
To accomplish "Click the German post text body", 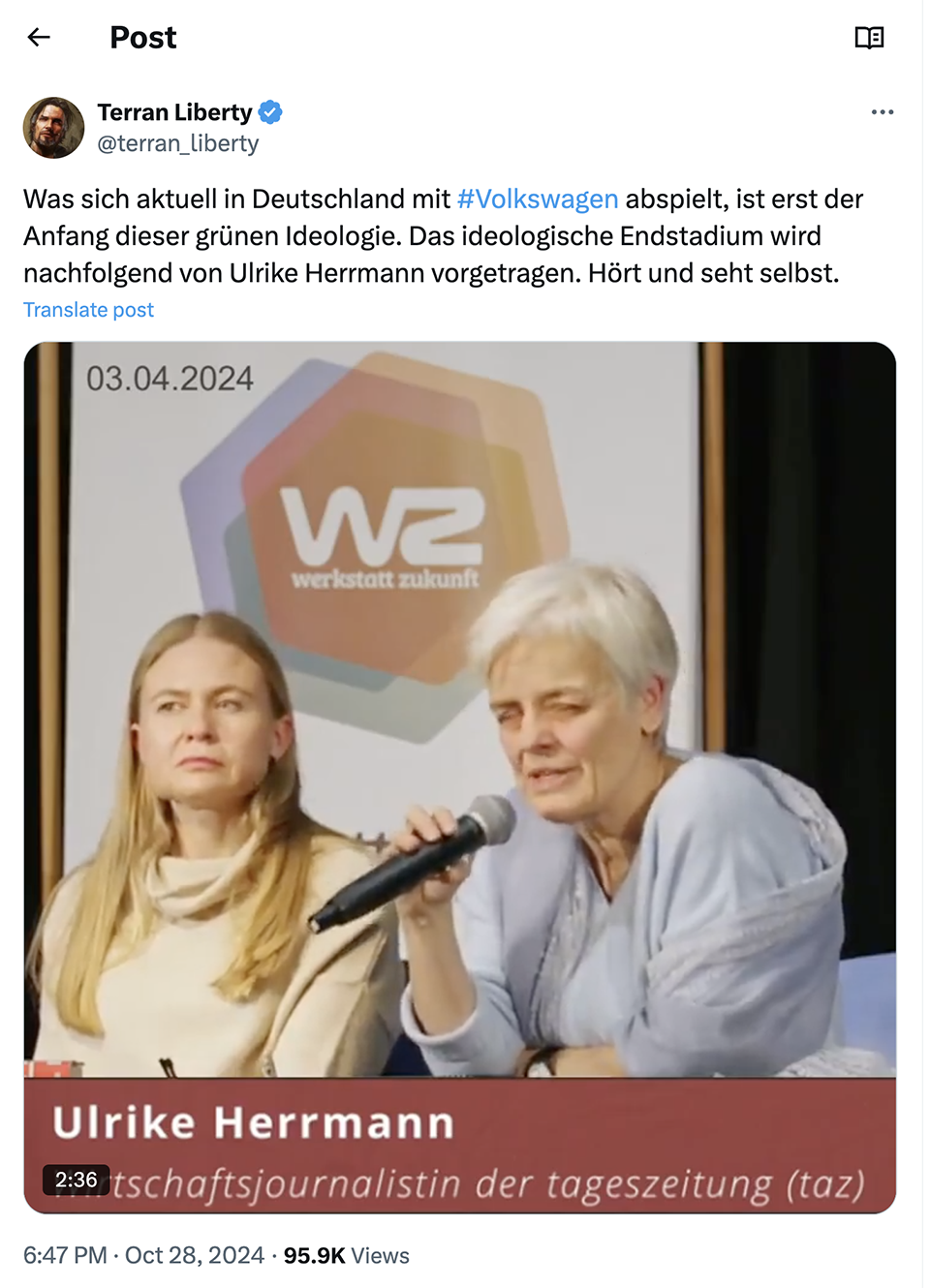I will (443, 235).
